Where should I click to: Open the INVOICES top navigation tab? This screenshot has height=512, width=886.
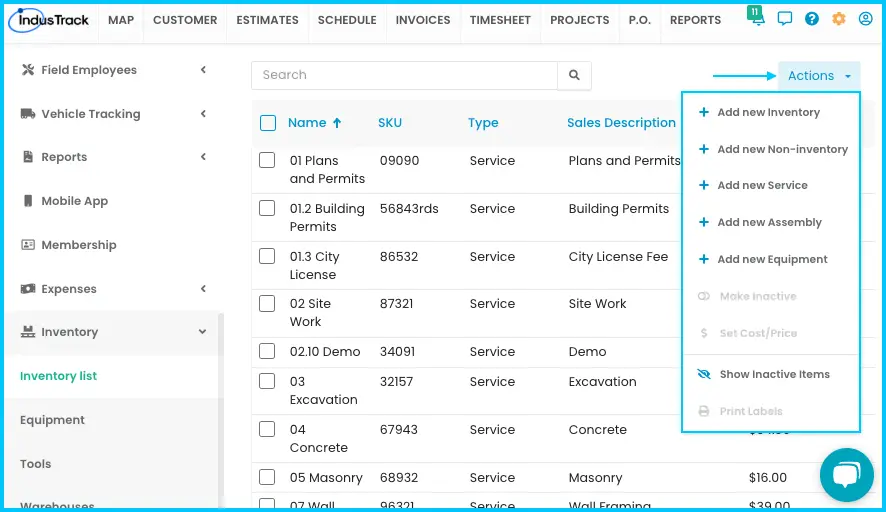tap(423, 20)
